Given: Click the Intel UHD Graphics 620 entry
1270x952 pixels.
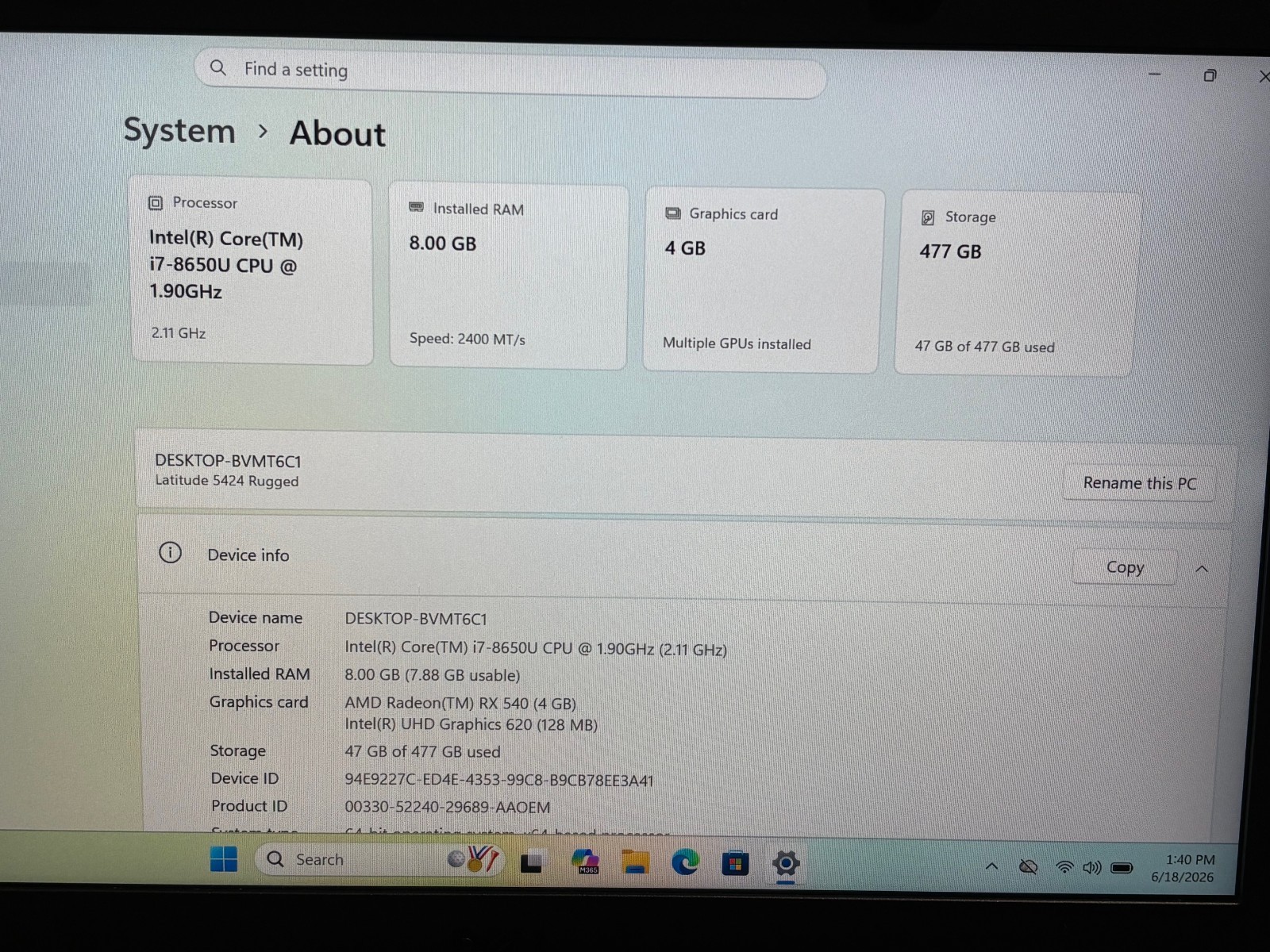Looking at the screenshot, I should tap(471, 724).
